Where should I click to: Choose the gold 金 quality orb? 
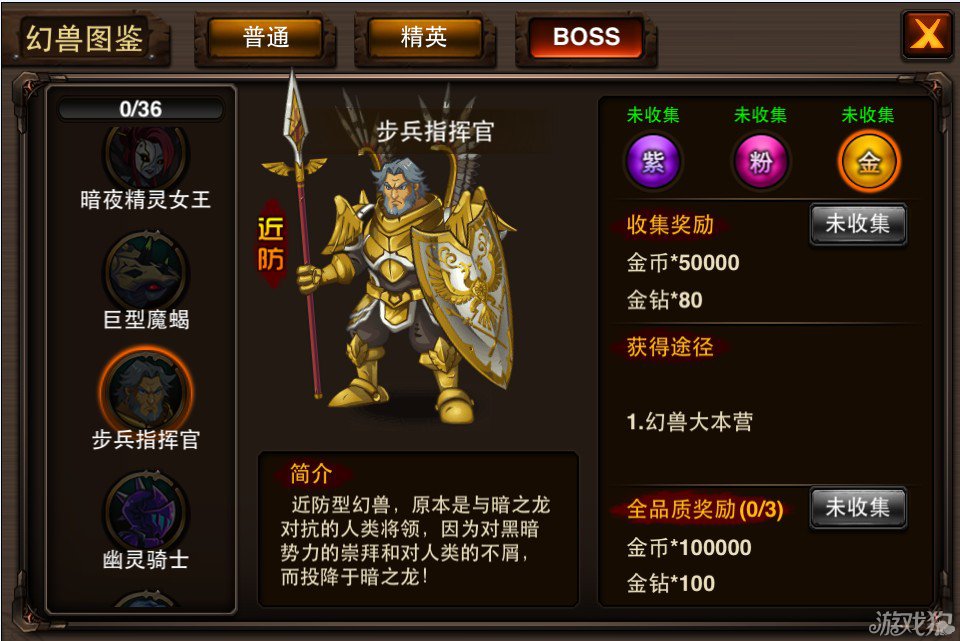point(868,162)
